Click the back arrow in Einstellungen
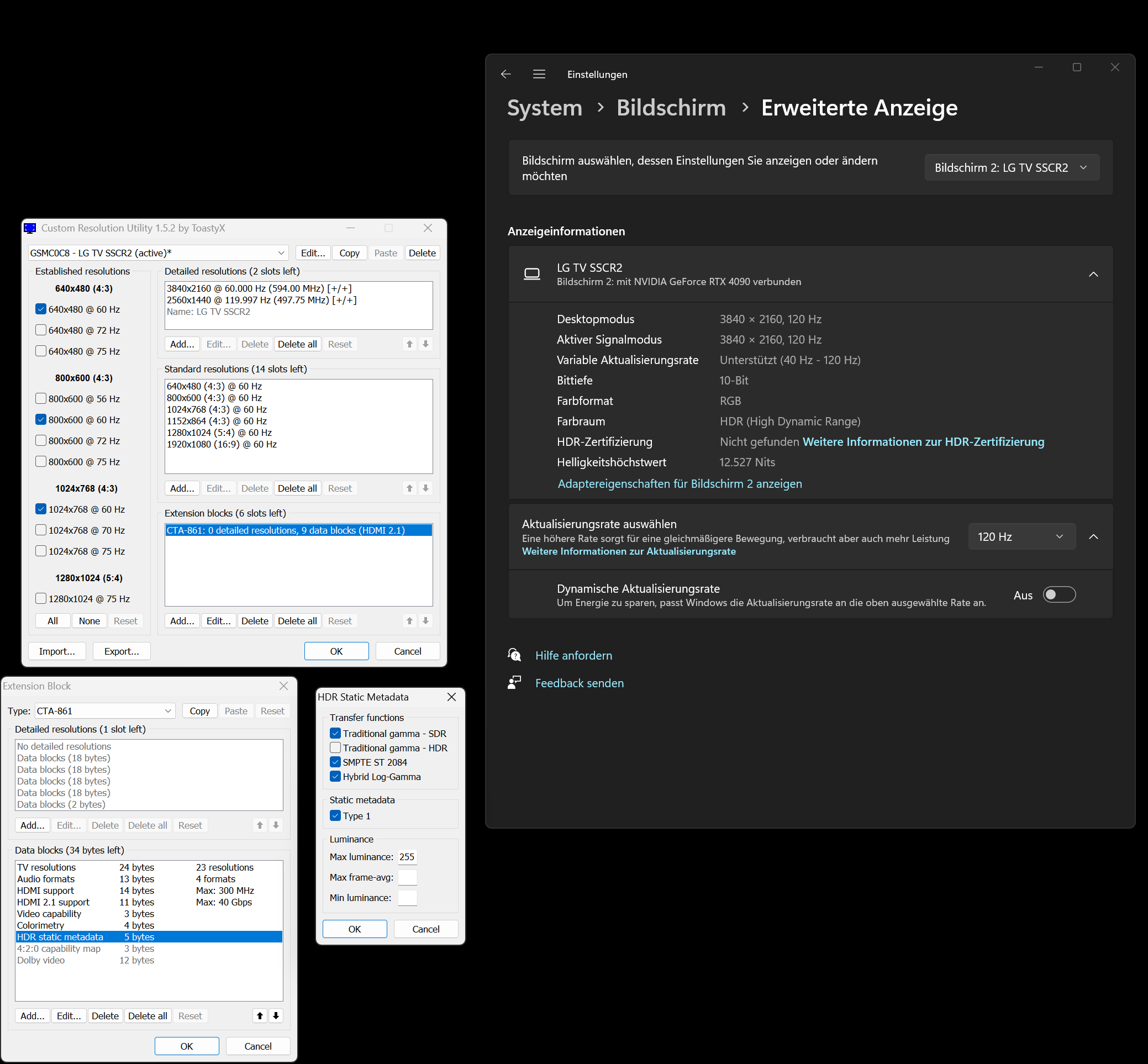The height and width of the screenshot is (1064, 1148). (x=505, y=73)
